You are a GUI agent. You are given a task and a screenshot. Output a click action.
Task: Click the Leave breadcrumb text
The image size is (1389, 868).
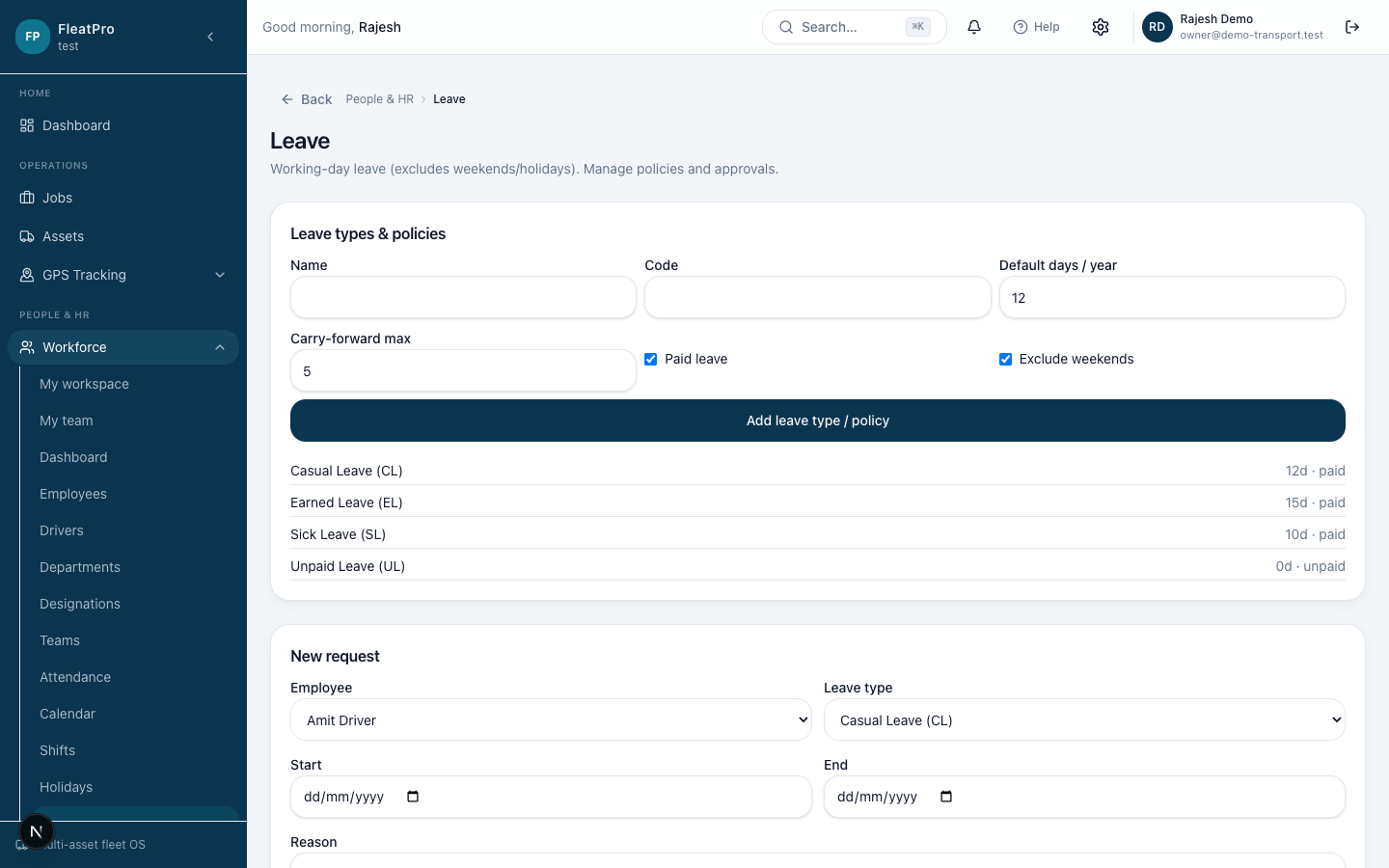(449, 99)
